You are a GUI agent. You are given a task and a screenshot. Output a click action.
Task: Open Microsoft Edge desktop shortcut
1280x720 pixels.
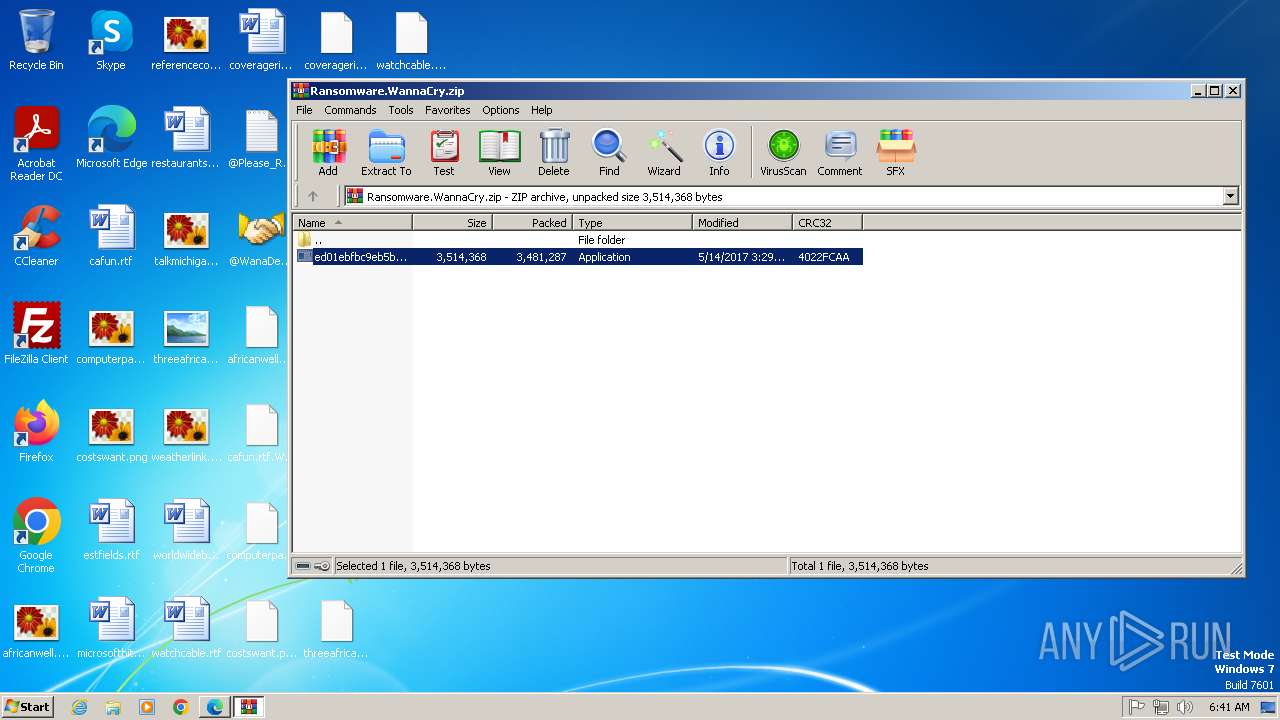click(111, 139)
